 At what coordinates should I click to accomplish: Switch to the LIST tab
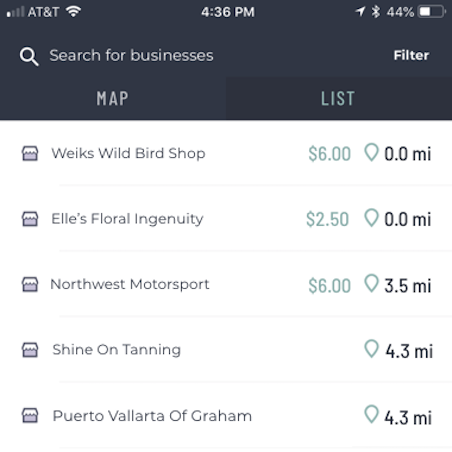tap(339, 98)
